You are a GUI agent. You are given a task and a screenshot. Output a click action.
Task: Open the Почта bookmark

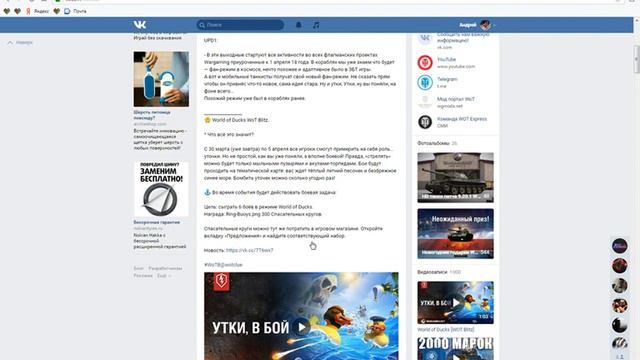pos(76,11)
